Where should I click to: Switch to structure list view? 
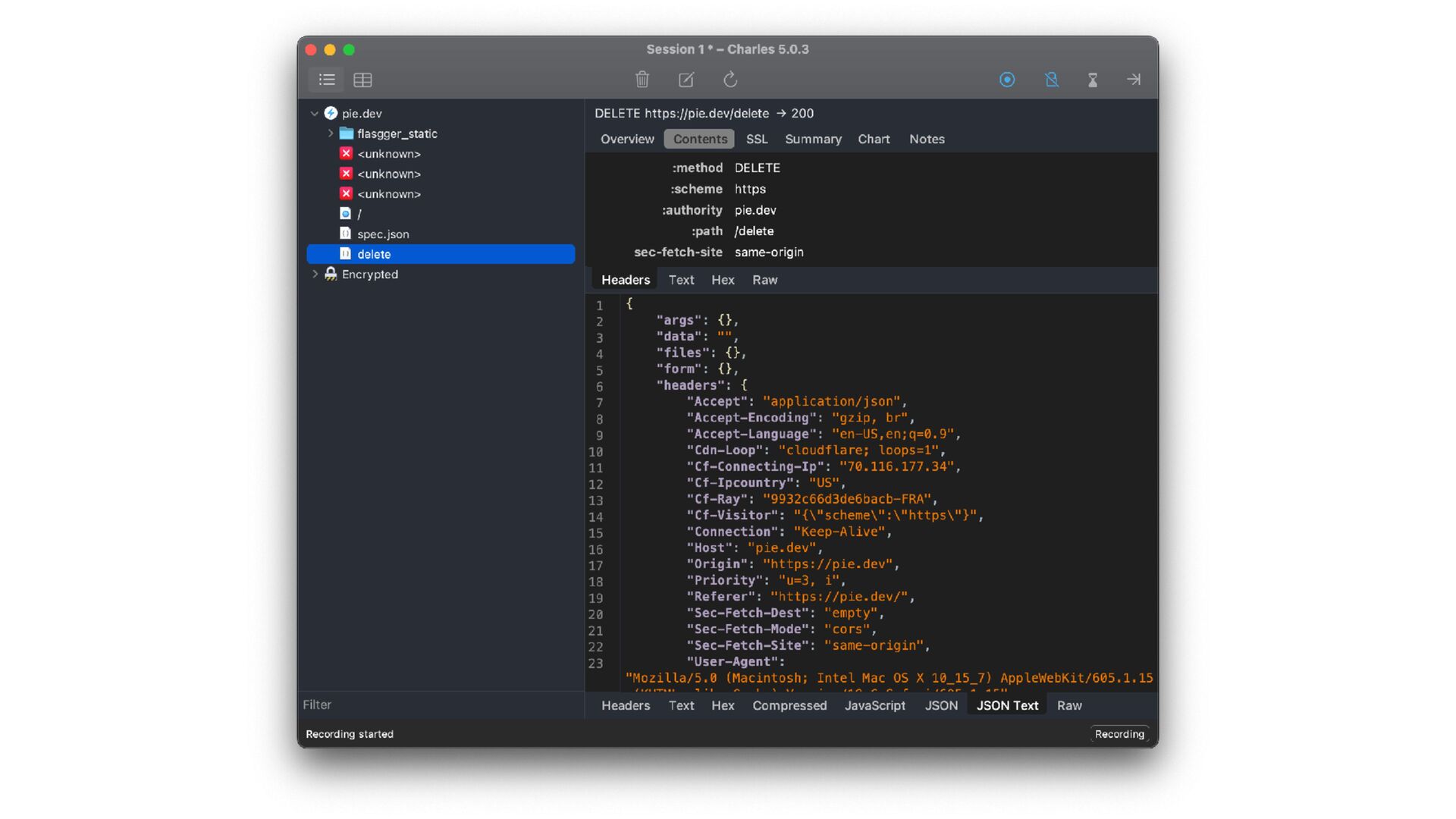pyautogui.click(x=327, y=80)
